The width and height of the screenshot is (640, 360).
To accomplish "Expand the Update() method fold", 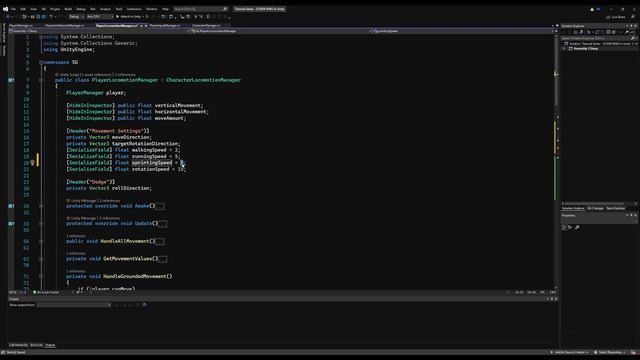I will click(41, 224).
